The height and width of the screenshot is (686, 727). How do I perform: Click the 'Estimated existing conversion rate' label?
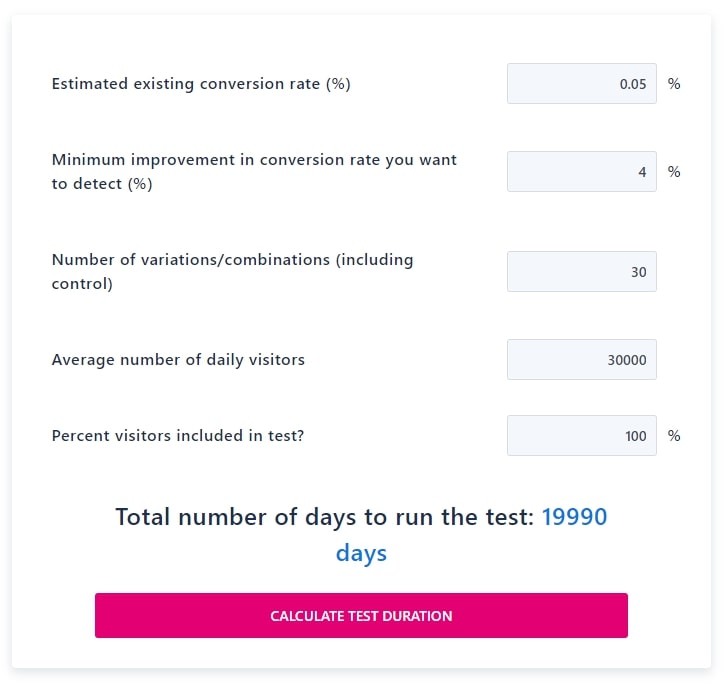(201, 84)
